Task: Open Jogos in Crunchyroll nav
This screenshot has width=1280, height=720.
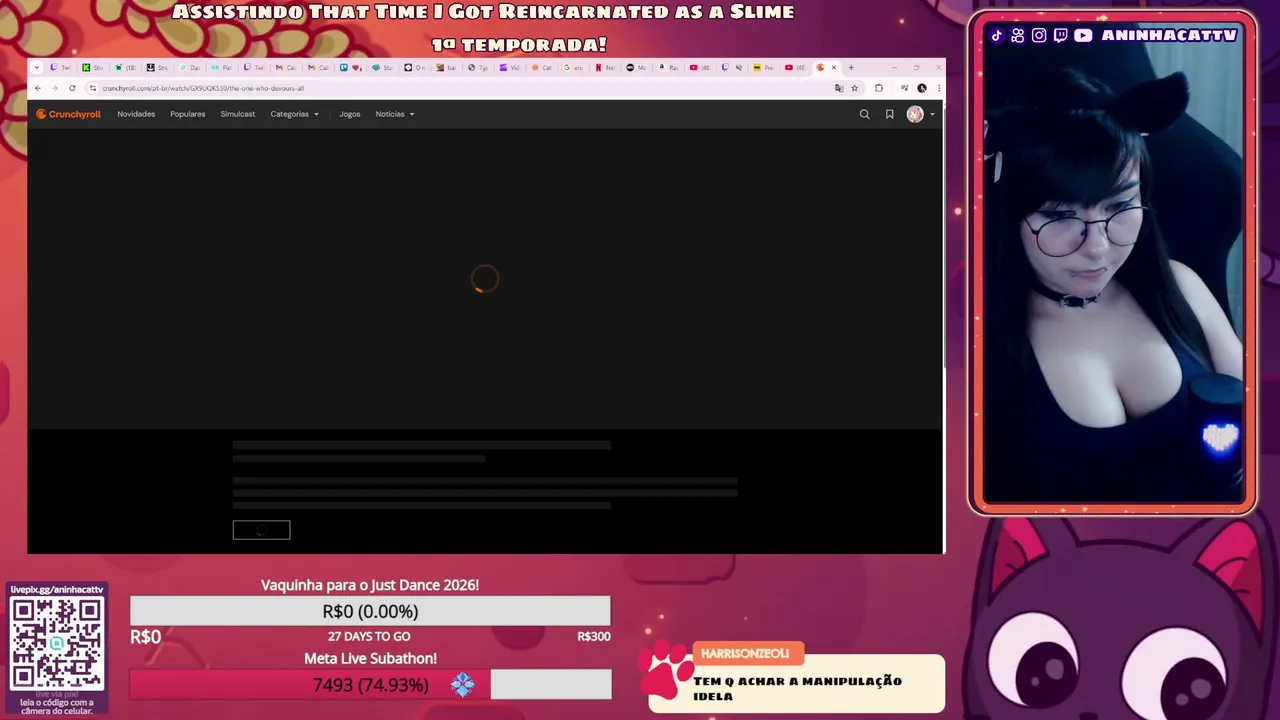Action: coord(350,114)
